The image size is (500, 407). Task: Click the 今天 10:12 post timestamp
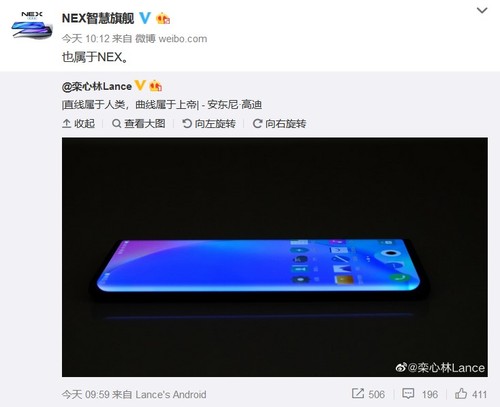click(86, 39)
